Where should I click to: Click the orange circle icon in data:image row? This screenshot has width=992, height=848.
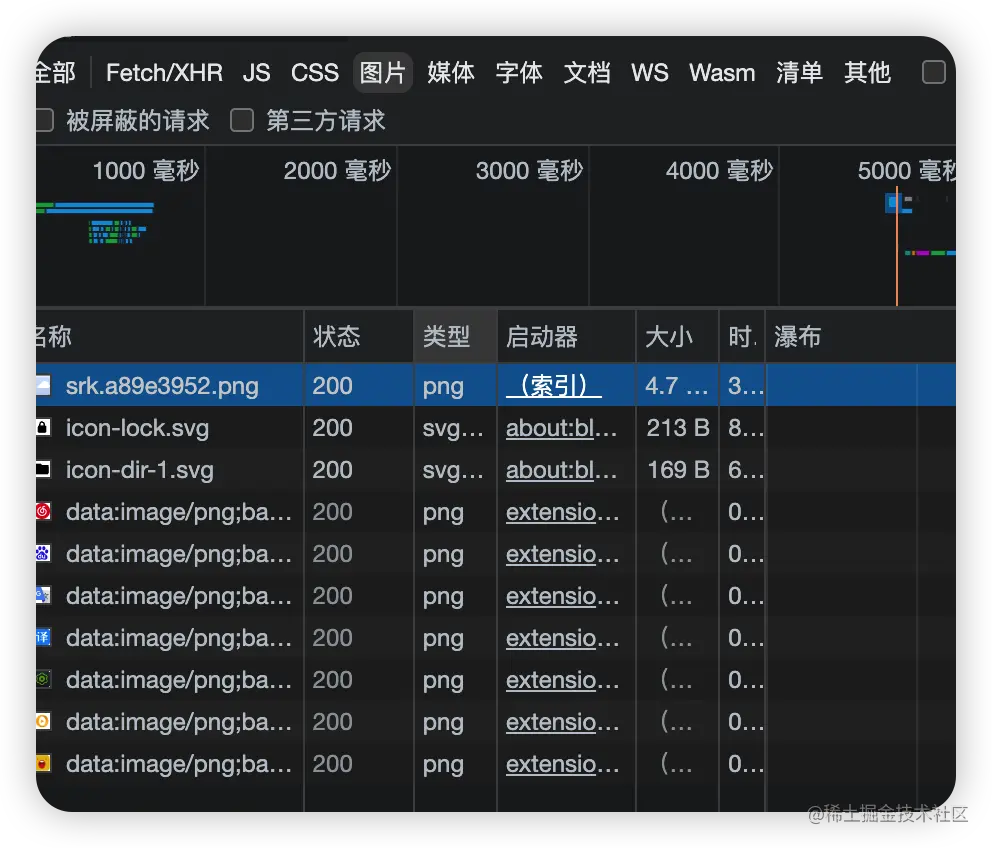pos(43,721)
